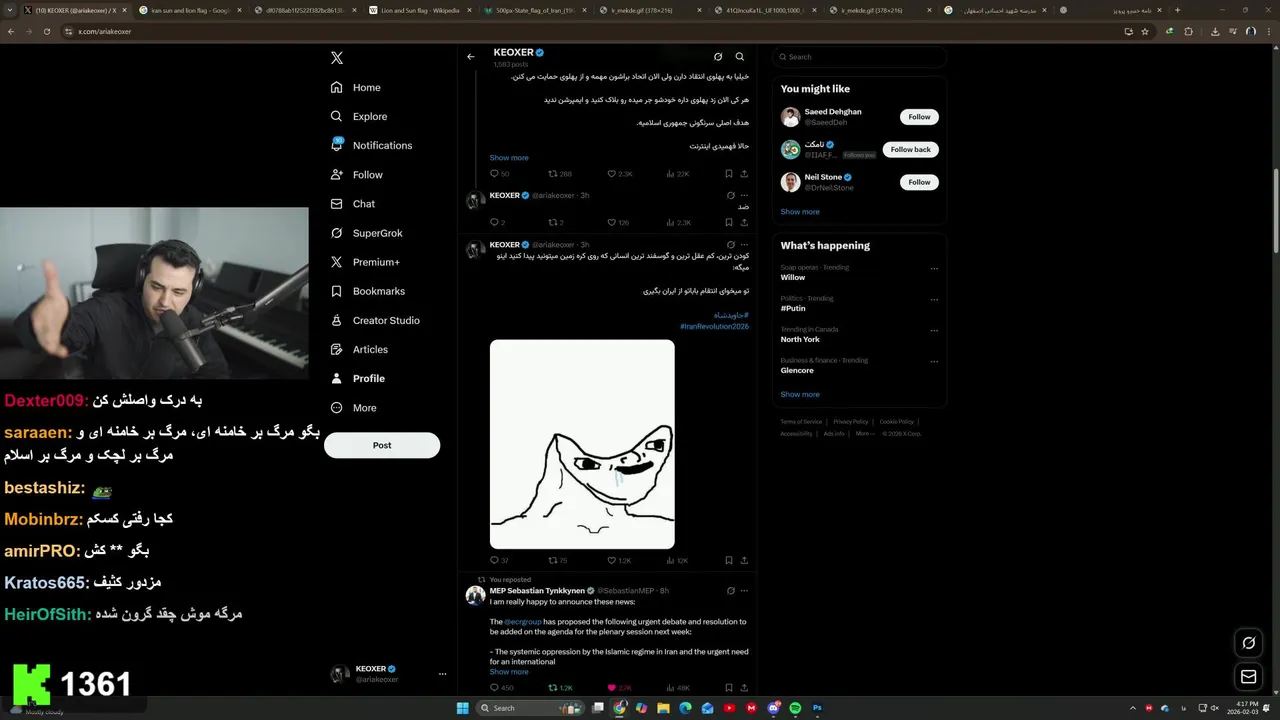Expand Show more on Sebastian Tynkkynen post
This screenshot has height=720, width=1280.
tap(509, 672)
